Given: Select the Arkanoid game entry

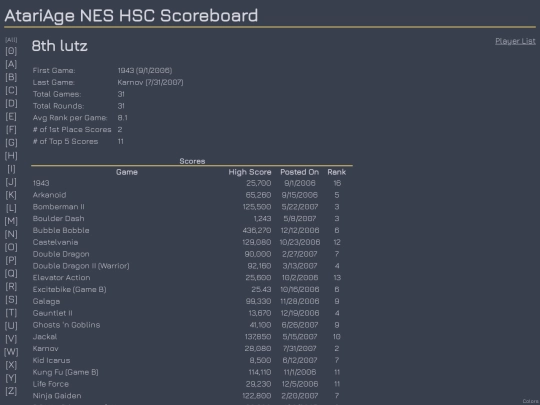Looking at the screenshot, I should point(49,195).
